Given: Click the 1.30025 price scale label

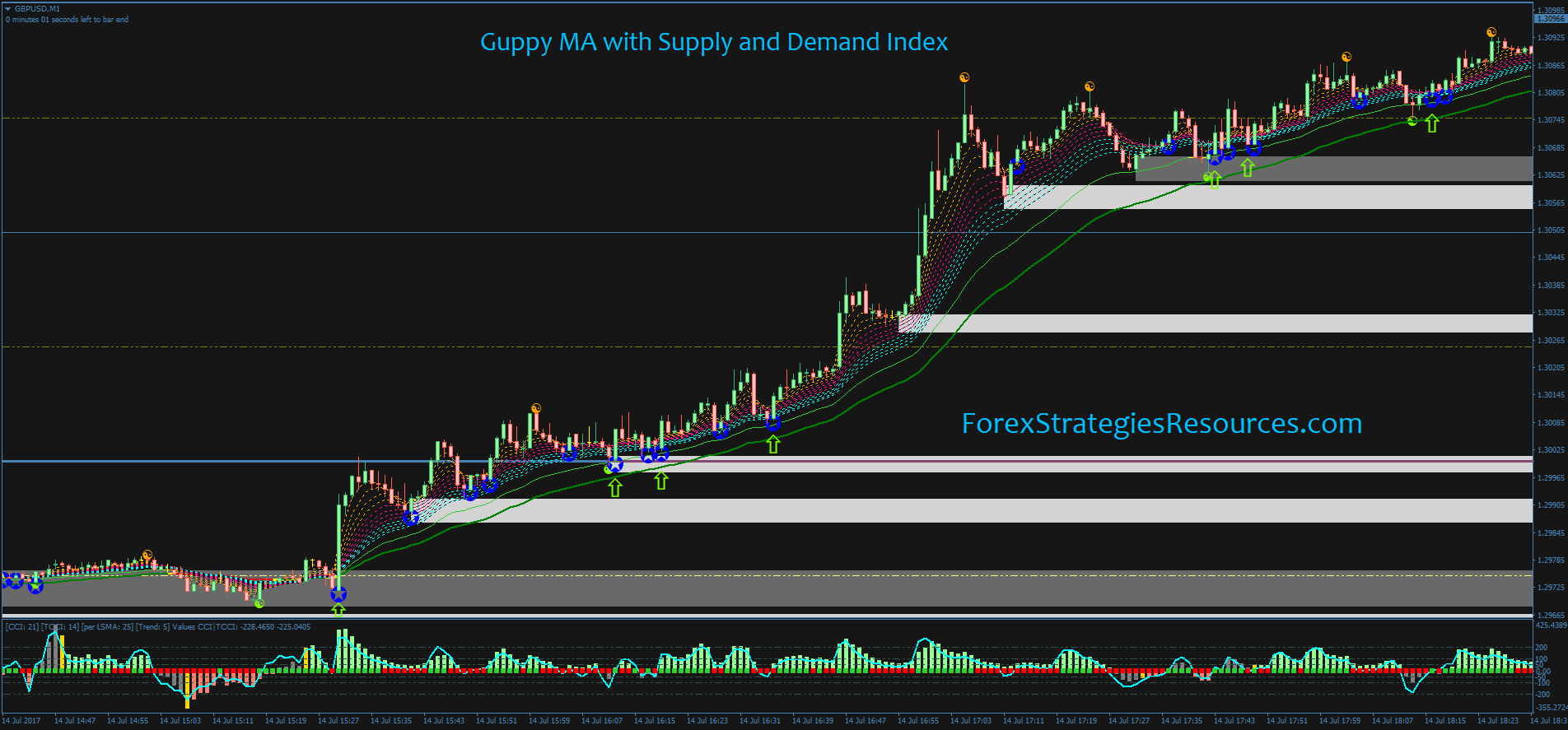Looking at the screenshot, I should tap(1551, 450).
